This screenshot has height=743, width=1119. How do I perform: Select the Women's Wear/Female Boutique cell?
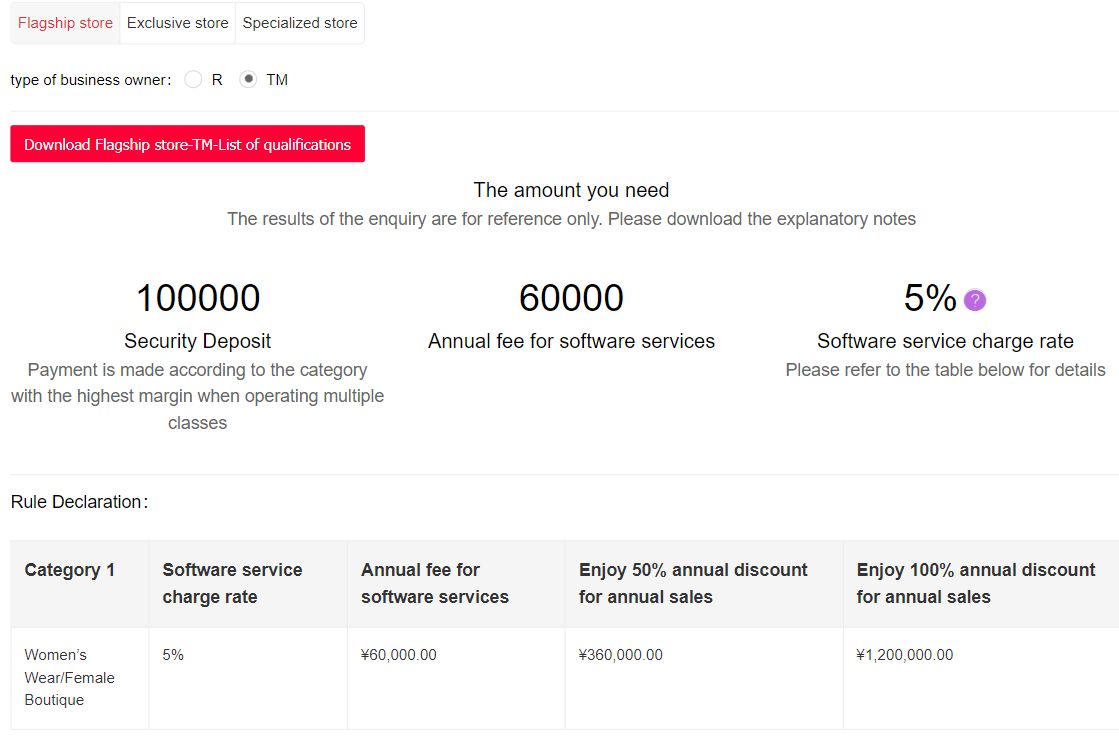tap(69, 677)
